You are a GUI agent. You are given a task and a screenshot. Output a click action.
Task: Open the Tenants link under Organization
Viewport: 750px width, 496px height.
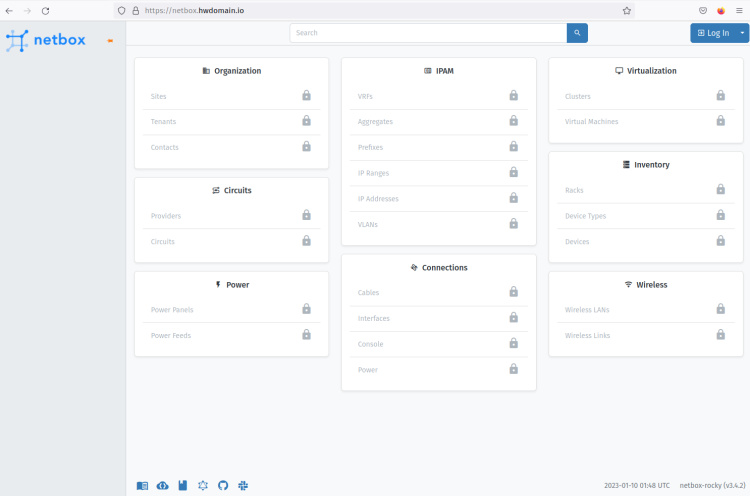[x=163, y=122]
